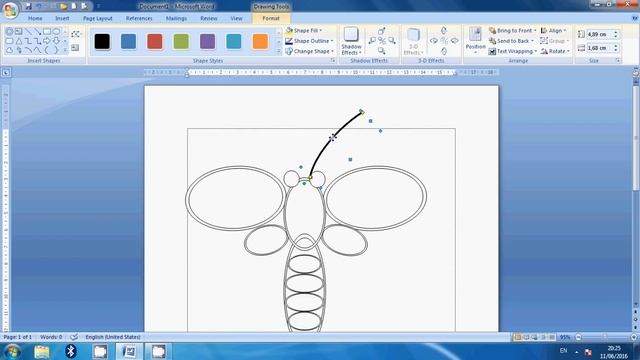This screenshot has height=360, width=640.
Task: Switch to Full Screen Reading view
Action: 526,337
